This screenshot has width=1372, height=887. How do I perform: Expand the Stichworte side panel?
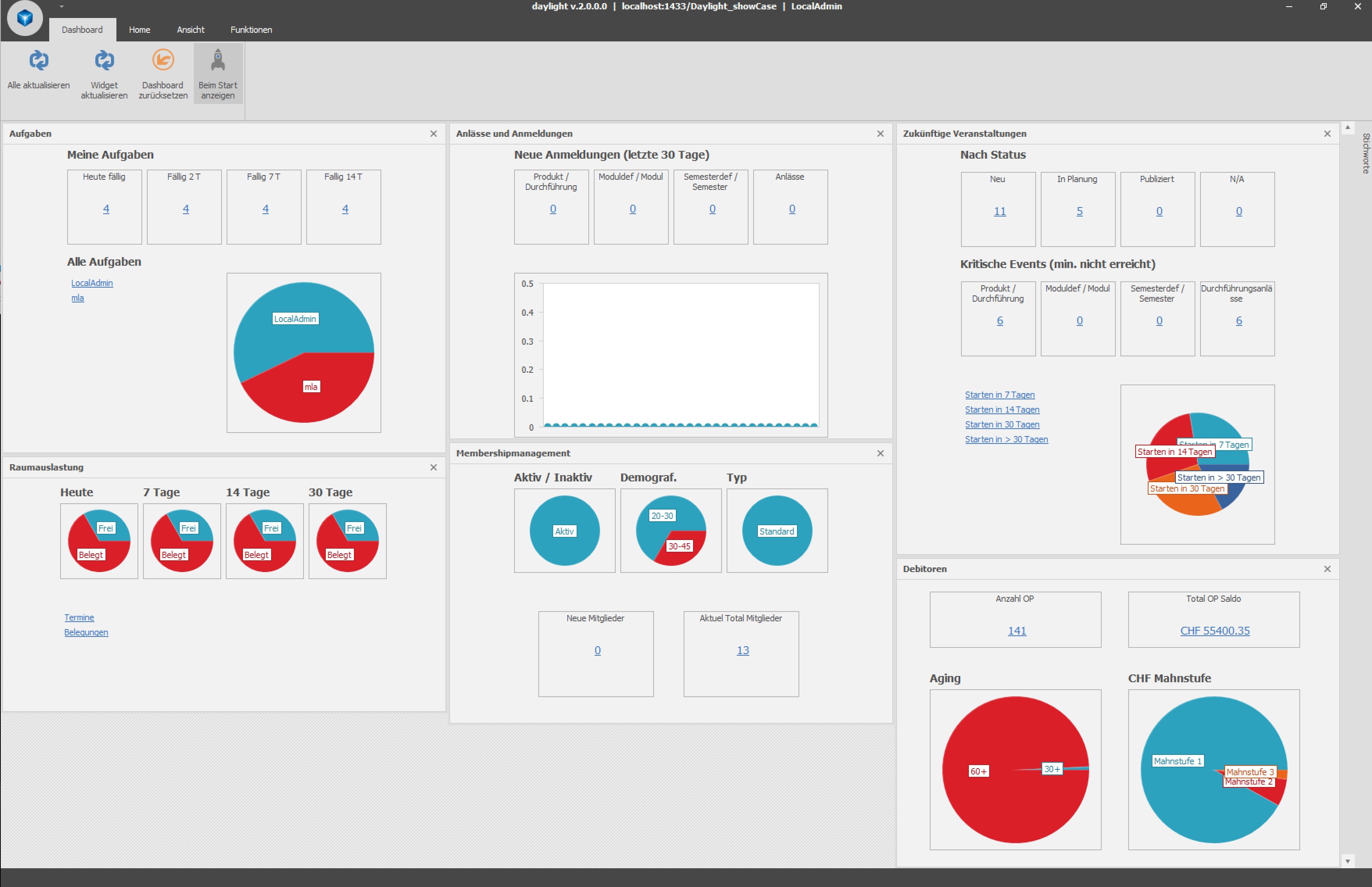(x=1365, y=153)
